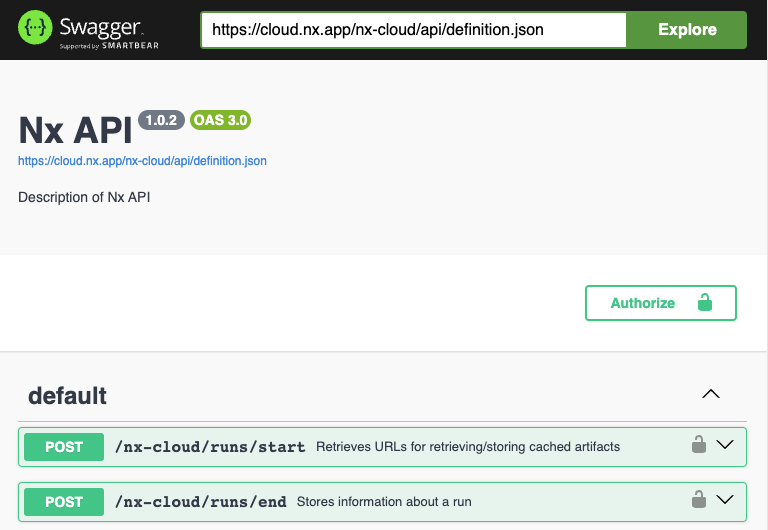Image resolution: width=768 pixels, height=530 pixels.
Task: Collapse the default section using its chevron
Action: pyautogui.click(x=711, y=394)
